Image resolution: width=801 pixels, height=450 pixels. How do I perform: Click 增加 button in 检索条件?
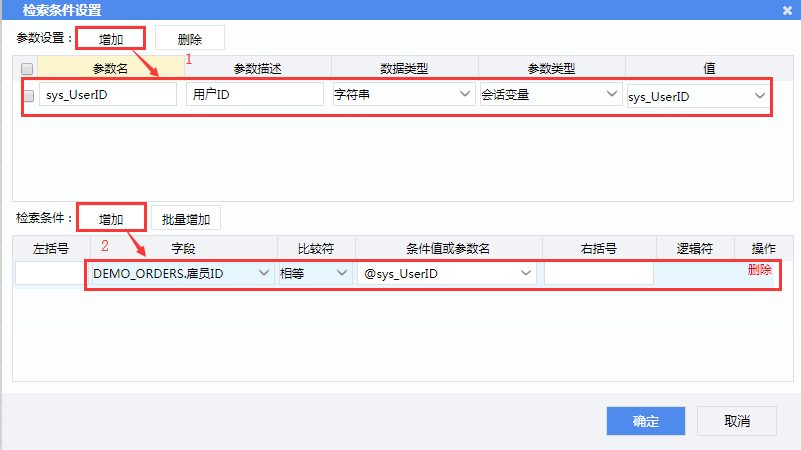111,218
